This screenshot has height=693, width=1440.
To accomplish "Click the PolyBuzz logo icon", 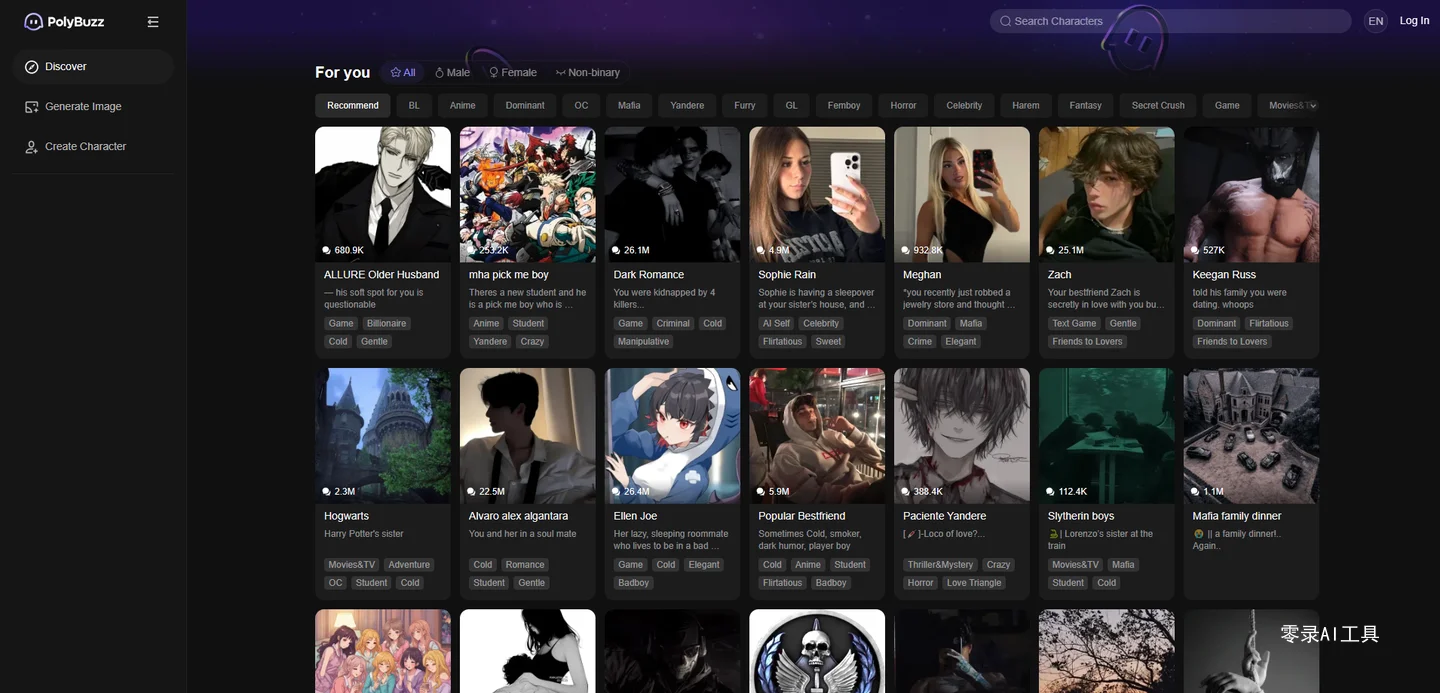I will pos(34,22).
